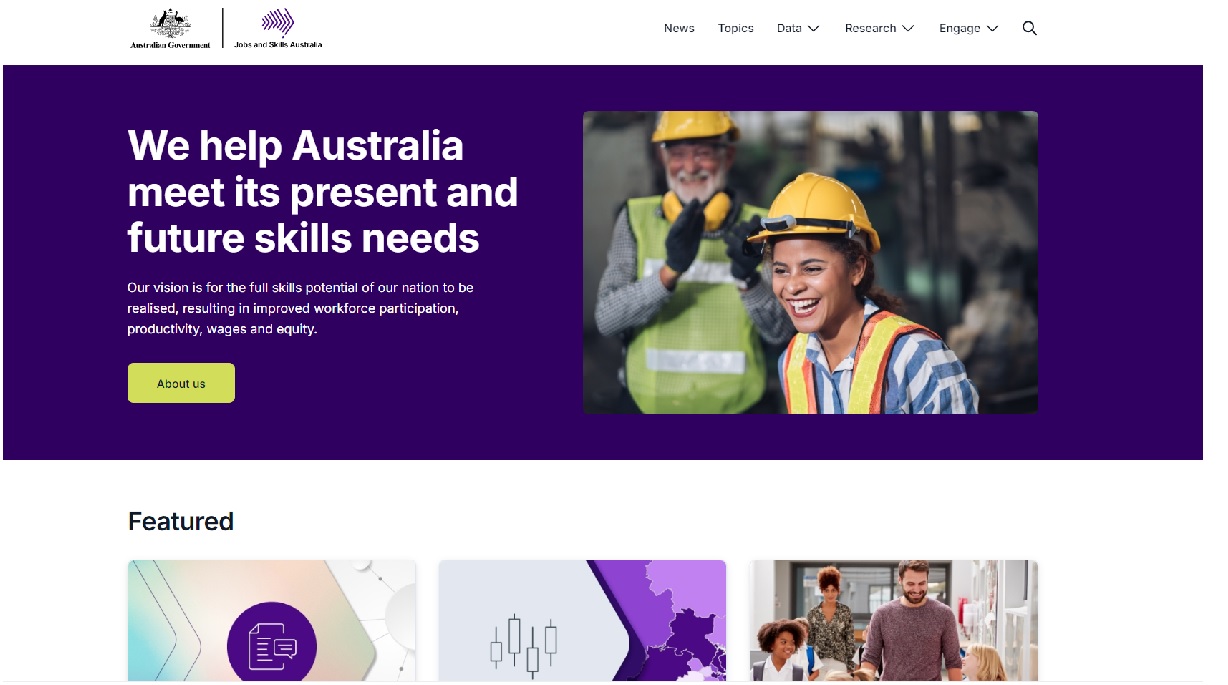The width and height of the screenshot is (1228, 685).
Task: Click the Featured section heading
Action: click(181, 521)
